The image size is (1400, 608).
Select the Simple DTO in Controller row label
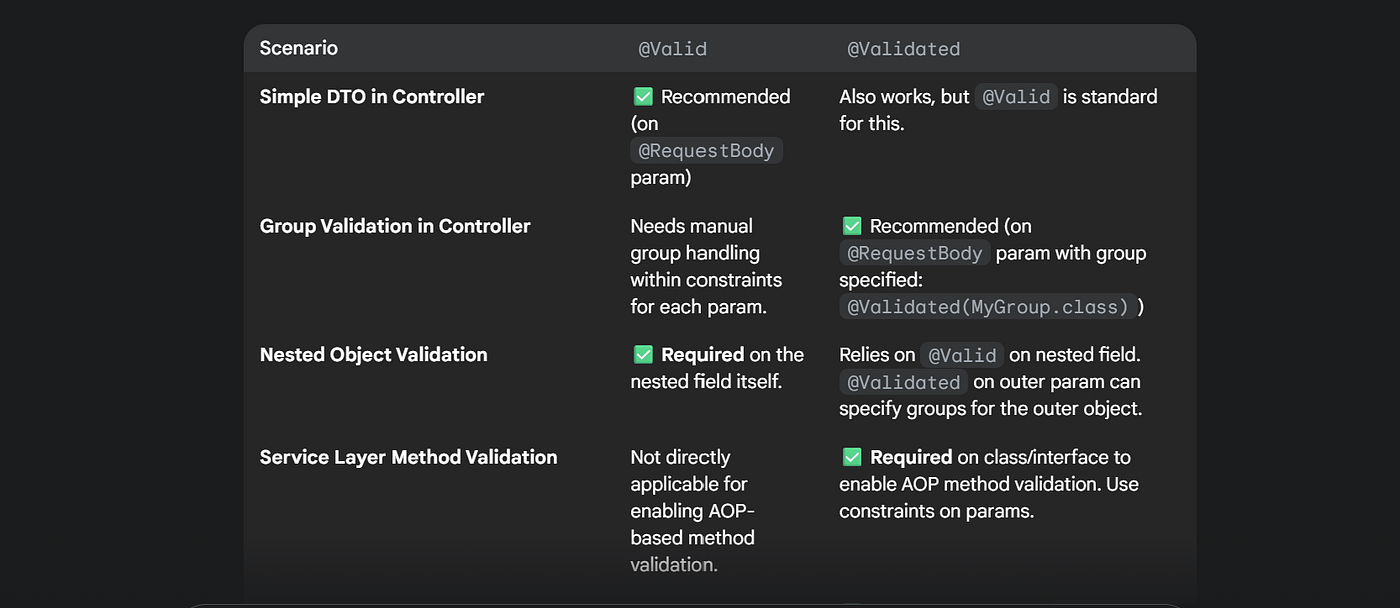coord(372,97)
